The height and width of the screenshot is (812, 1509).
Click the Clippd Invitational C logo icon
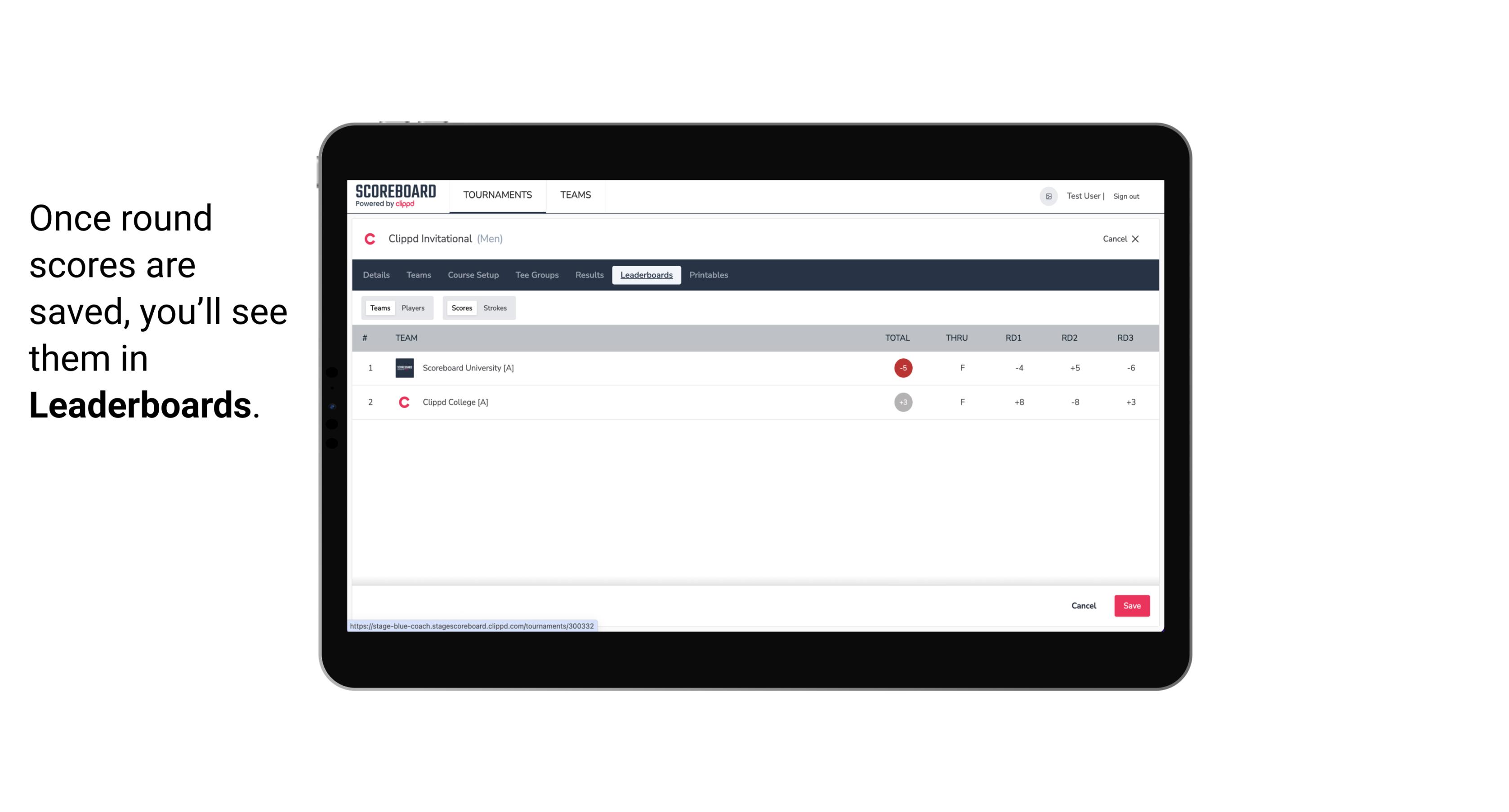point(372,239)
